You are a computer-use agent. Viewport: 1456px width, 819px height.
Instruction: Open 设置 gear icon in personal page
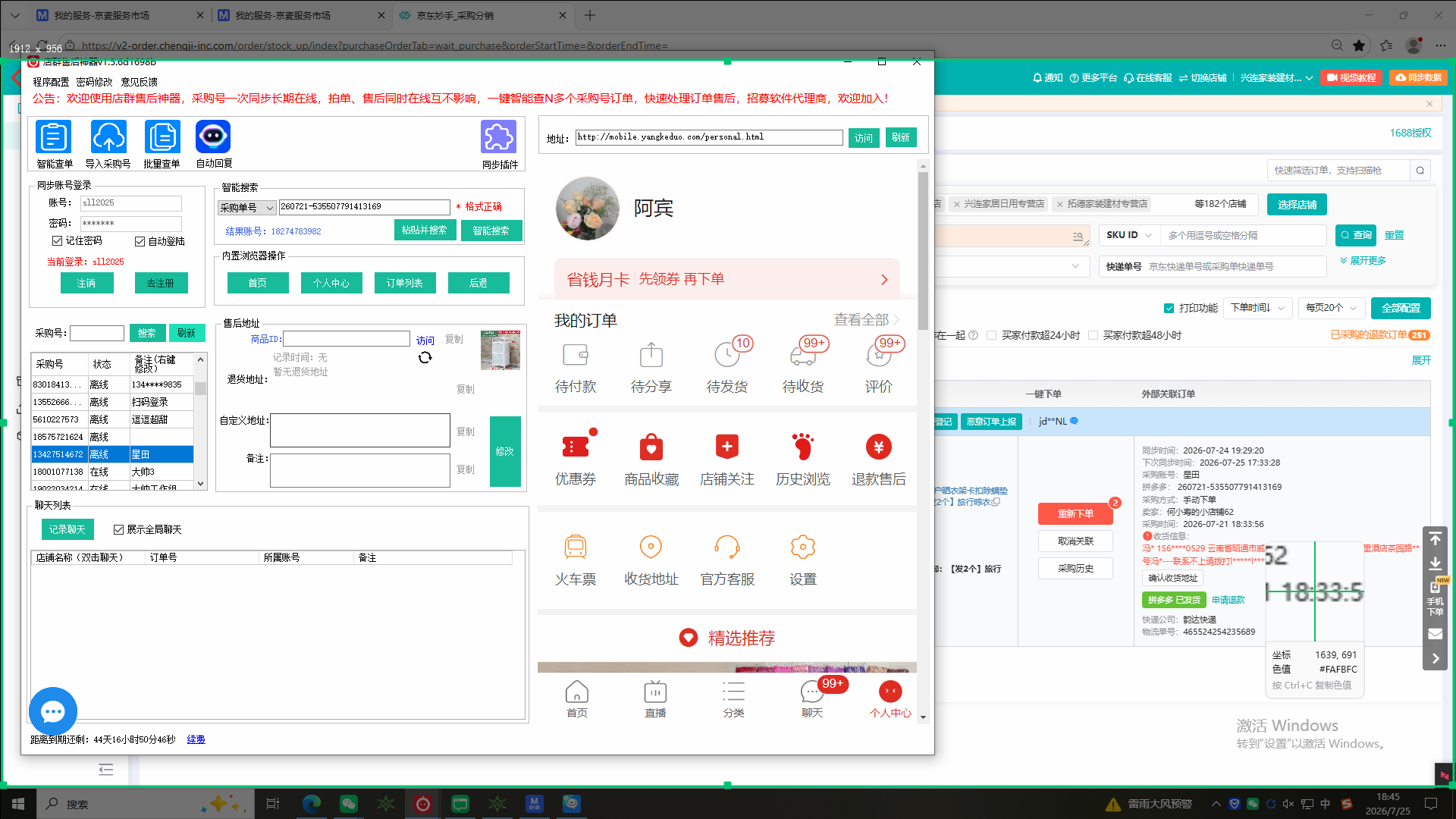coord(803,547)
